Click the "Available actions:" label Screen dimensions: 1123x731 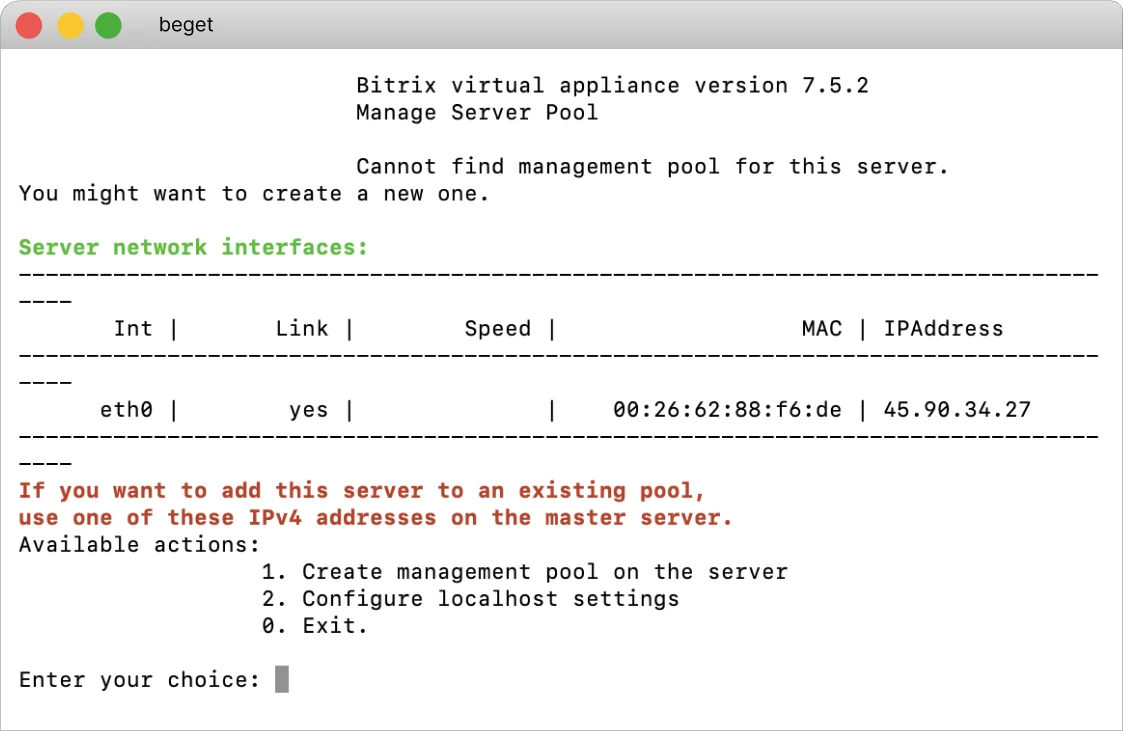(x=139, y=545)
